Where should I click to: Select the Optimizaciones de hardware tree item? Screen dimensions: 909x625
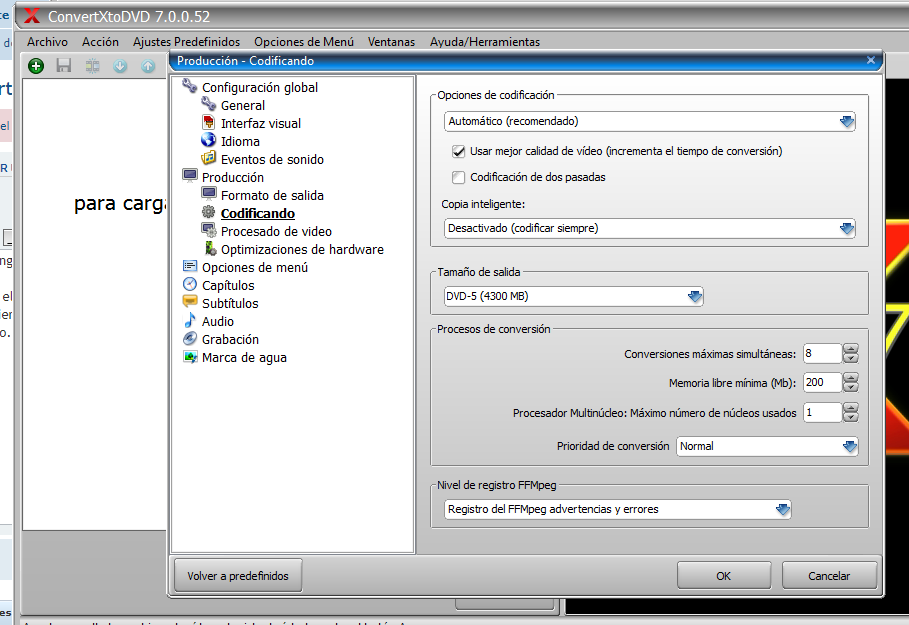click(x=302, y=249)
